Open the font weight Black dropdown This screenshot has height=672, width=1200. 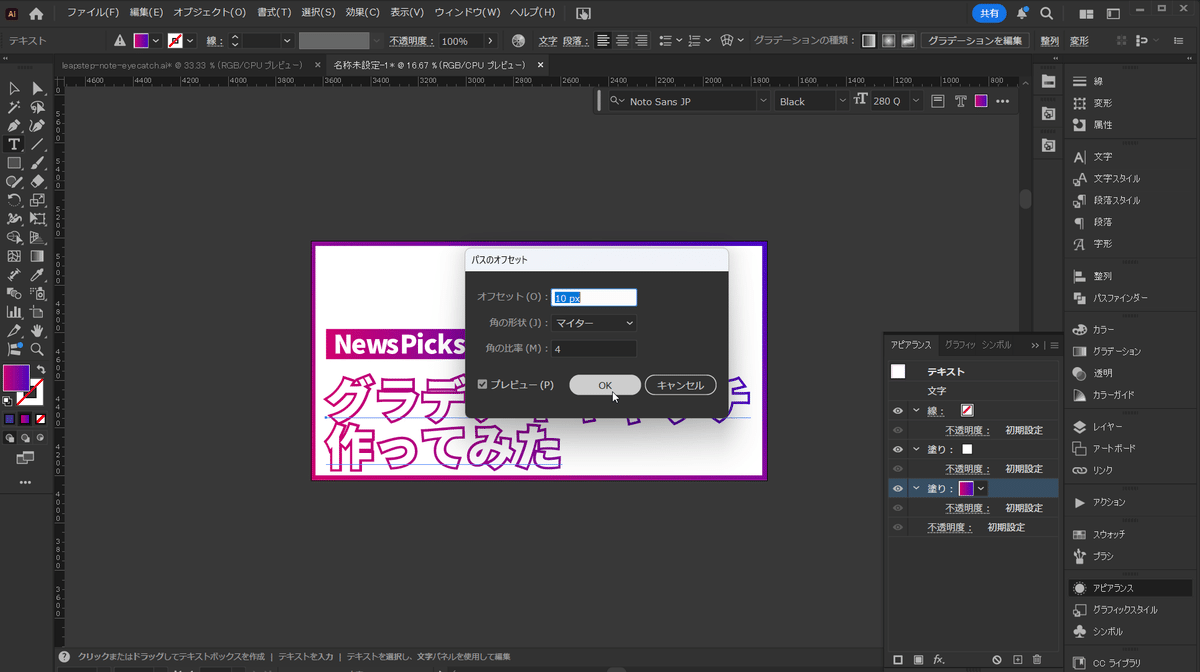[x=842, y=101]
